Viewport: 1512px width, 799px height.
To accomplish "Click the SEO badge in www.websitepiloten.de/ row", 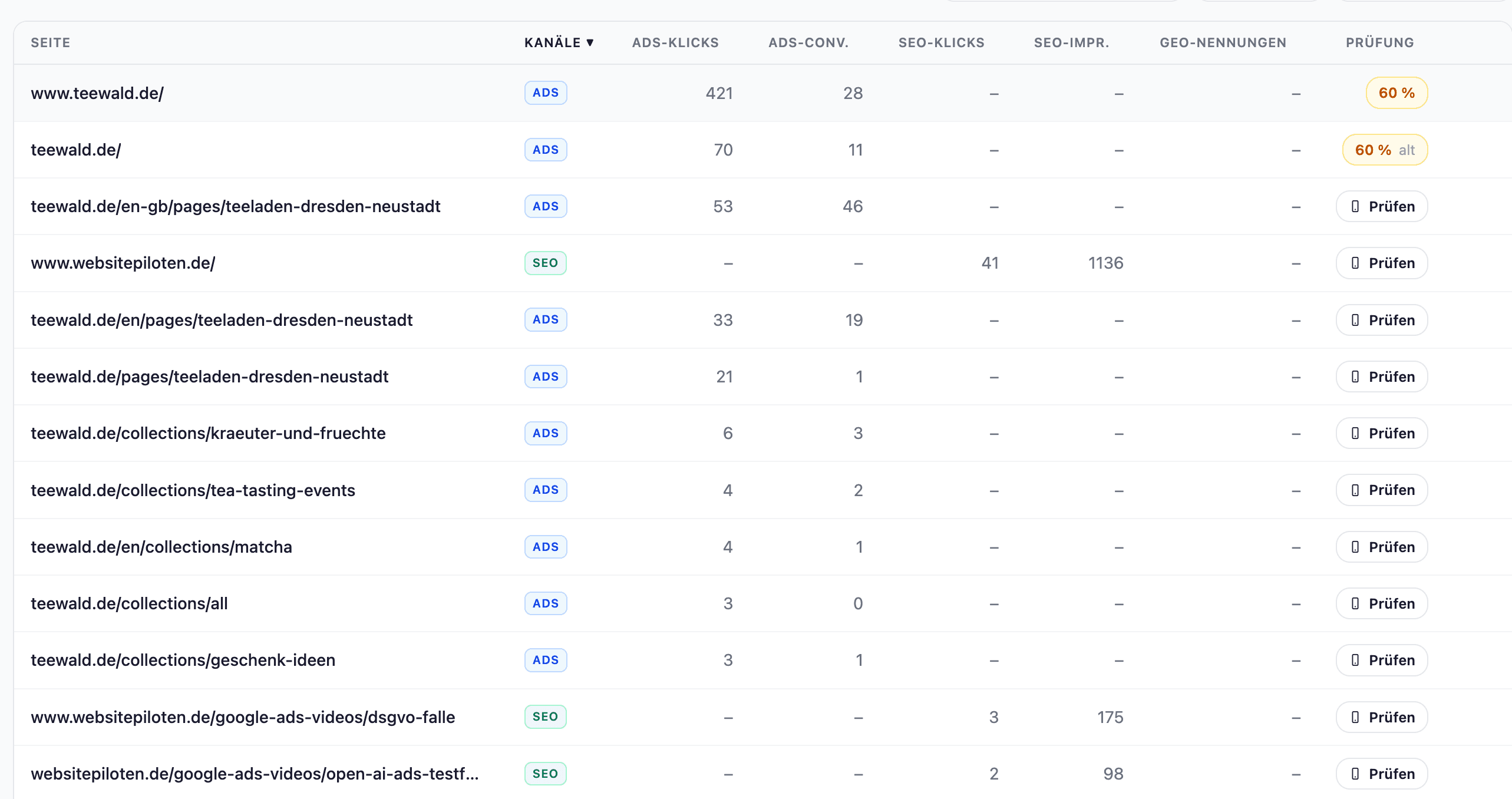I will click(546, 263).
